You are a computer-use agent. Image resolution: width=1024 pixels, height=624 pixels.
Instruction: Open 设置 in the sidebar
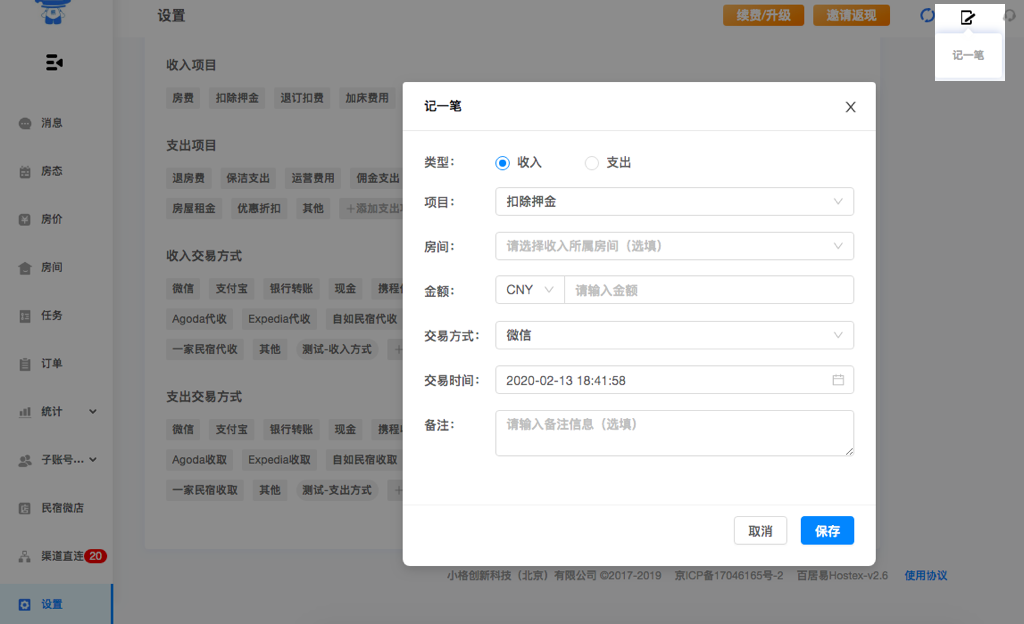point(56,604)
